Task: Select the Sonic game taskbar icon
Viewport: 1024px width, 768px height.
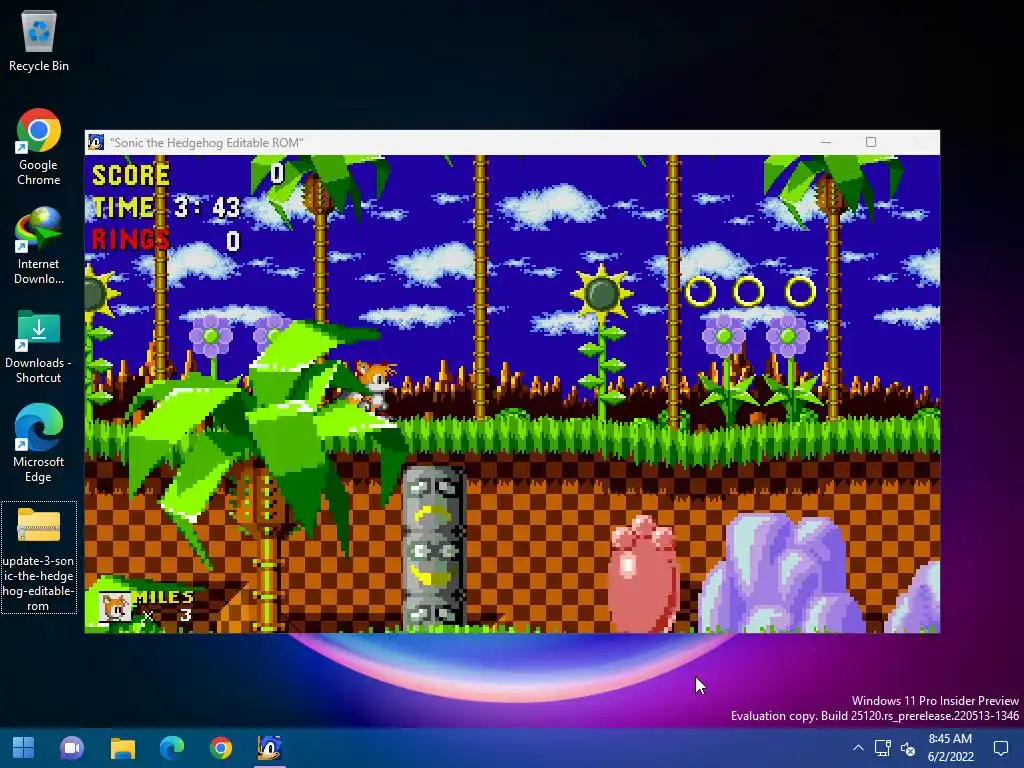Action: coord(270,748)
